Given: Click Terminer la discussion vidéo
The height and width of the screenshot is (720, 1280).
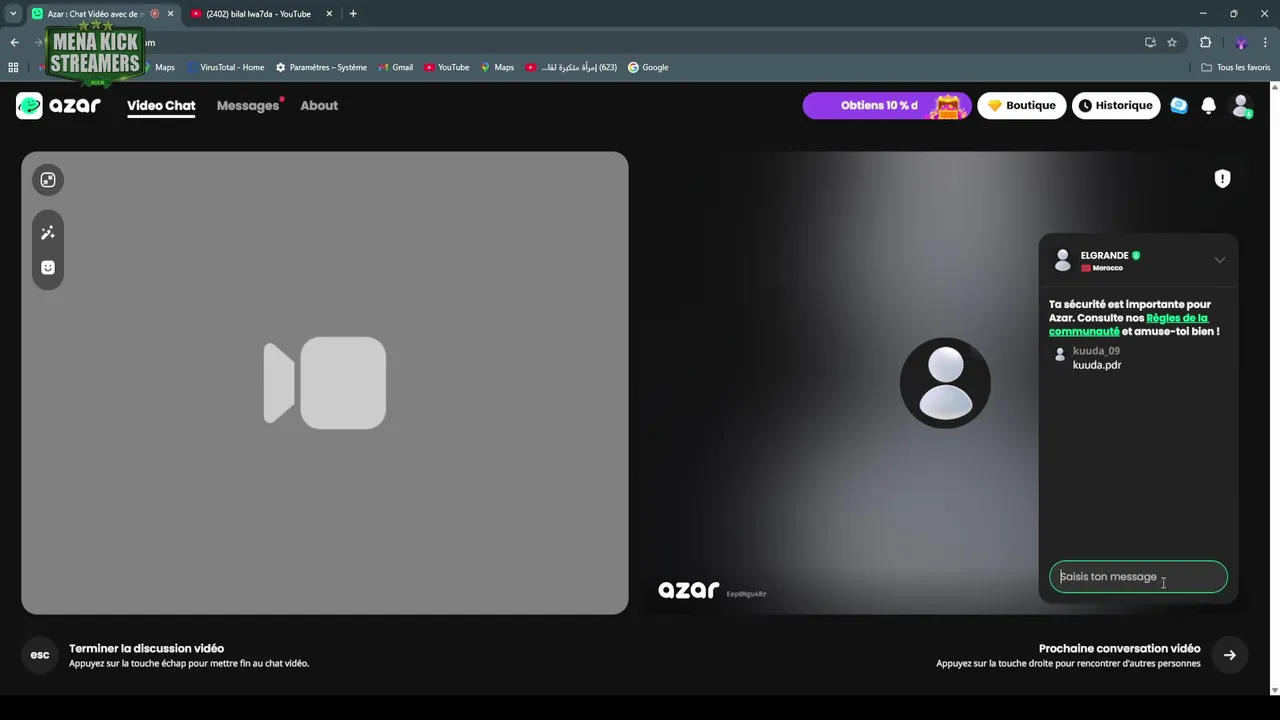Looking at the screenshot, I should [146, 648].
